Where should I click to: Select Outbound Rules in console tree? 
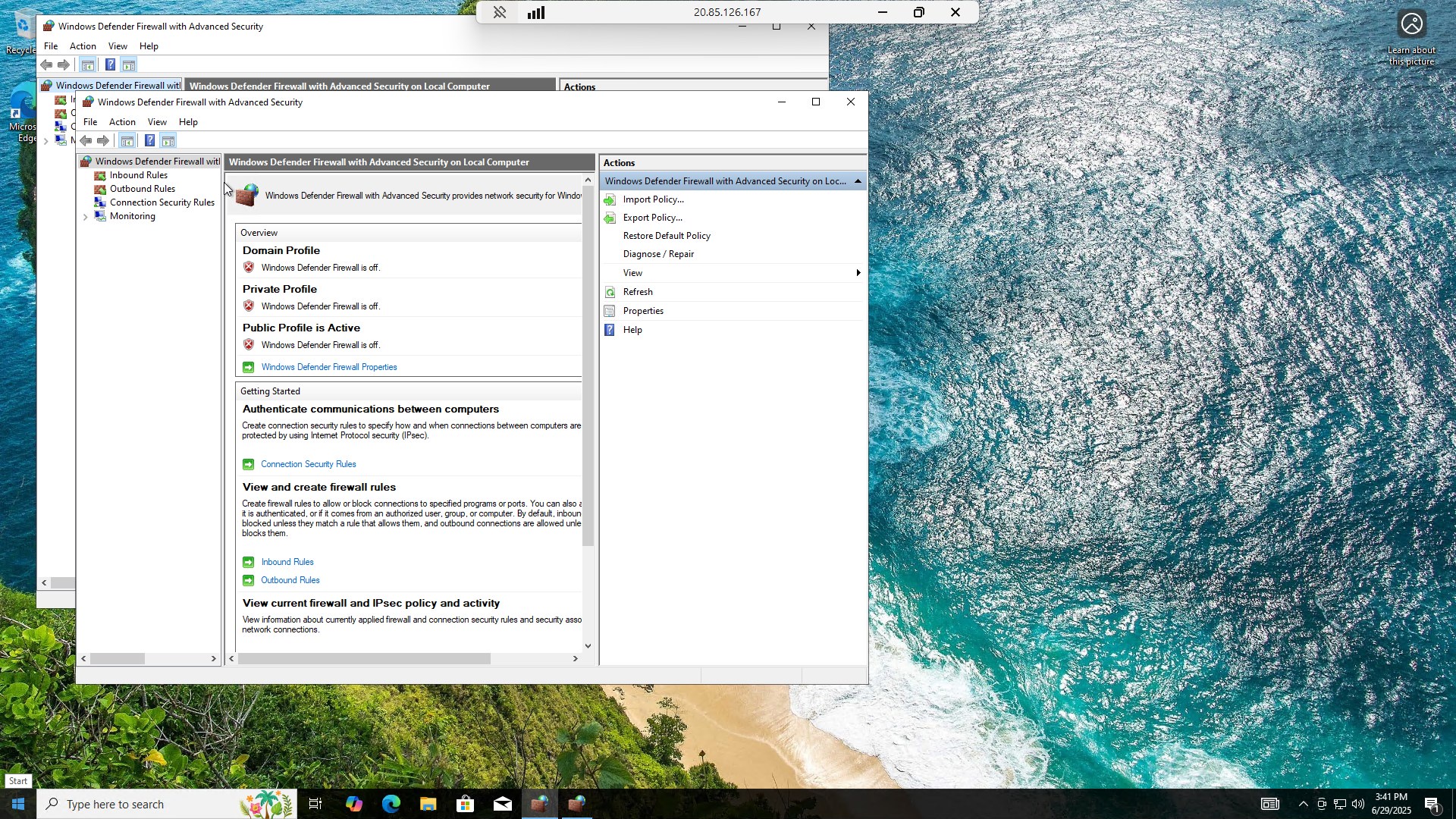tap(143, 189)
